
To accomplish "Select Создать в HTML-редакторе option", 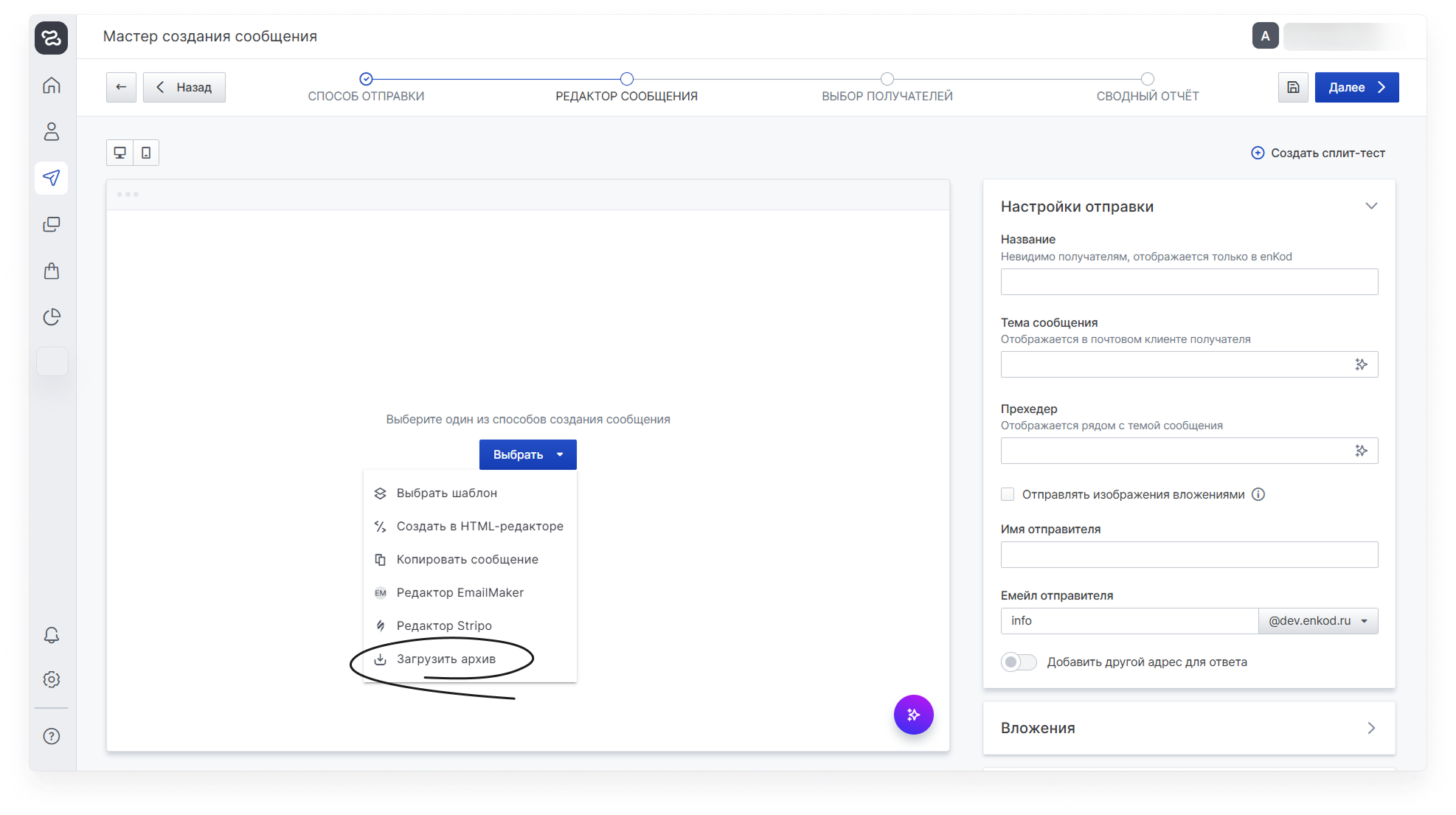I will coord(470,526).
